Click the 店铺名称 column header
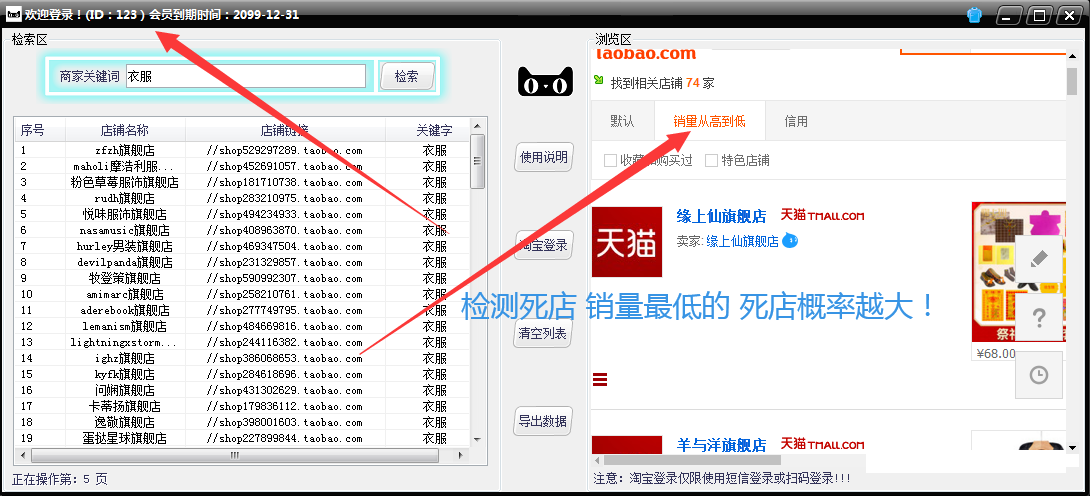This screenshot has height=496, width=1090. (125, 130)
